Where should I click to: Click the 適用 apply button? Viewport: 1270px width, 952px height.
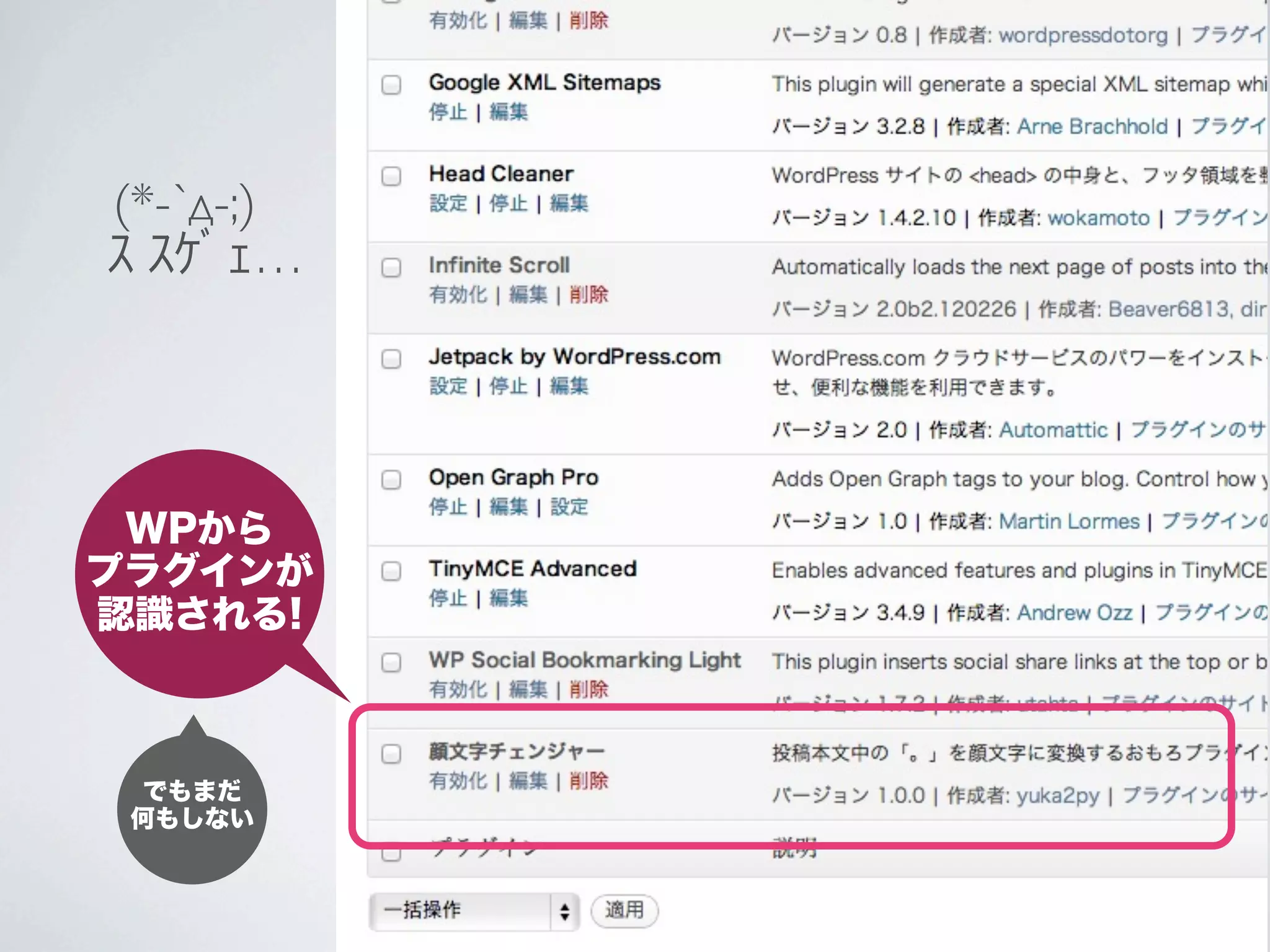(624, 910)
